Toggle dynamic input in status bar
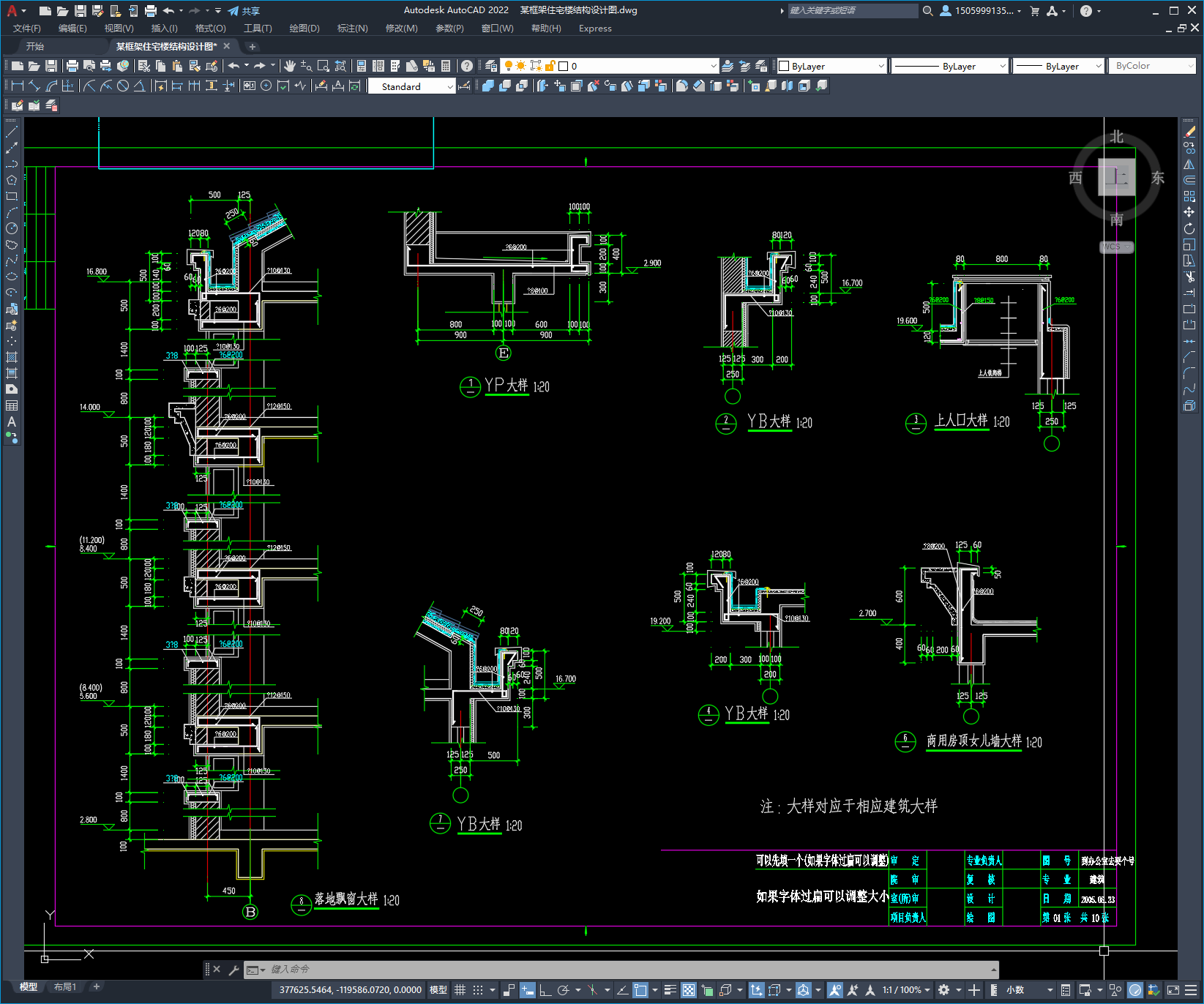1204x1004 pixels. tap(528, 990)
